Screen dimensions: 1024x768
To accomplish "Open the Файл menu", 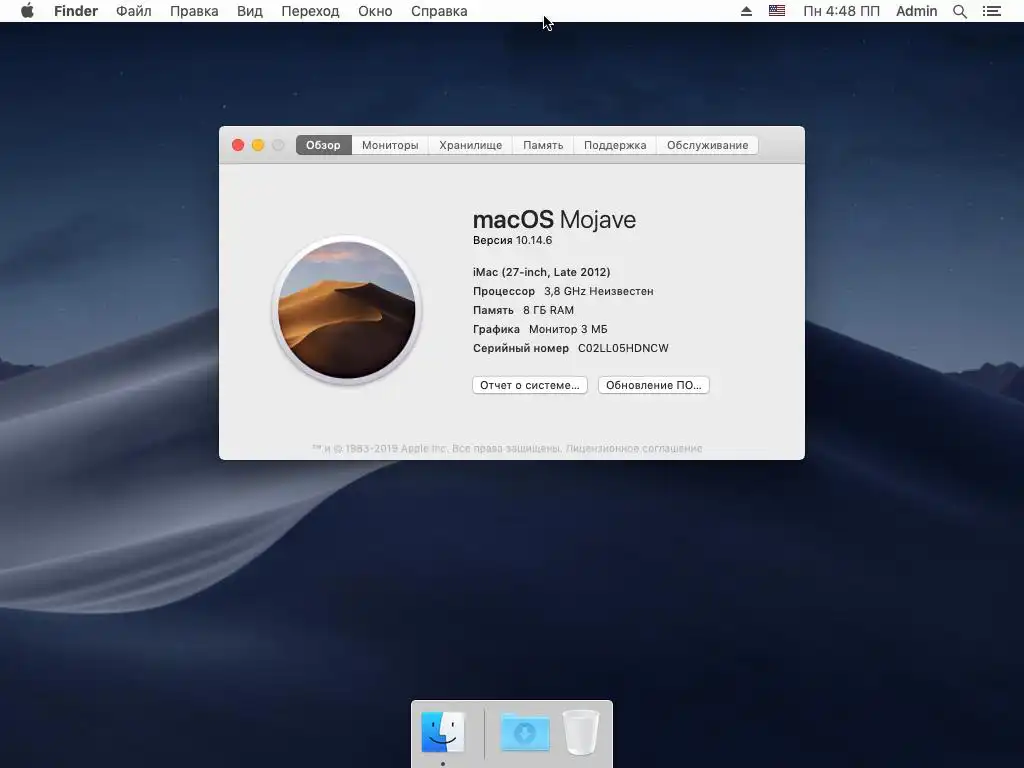I will point(134,11).
